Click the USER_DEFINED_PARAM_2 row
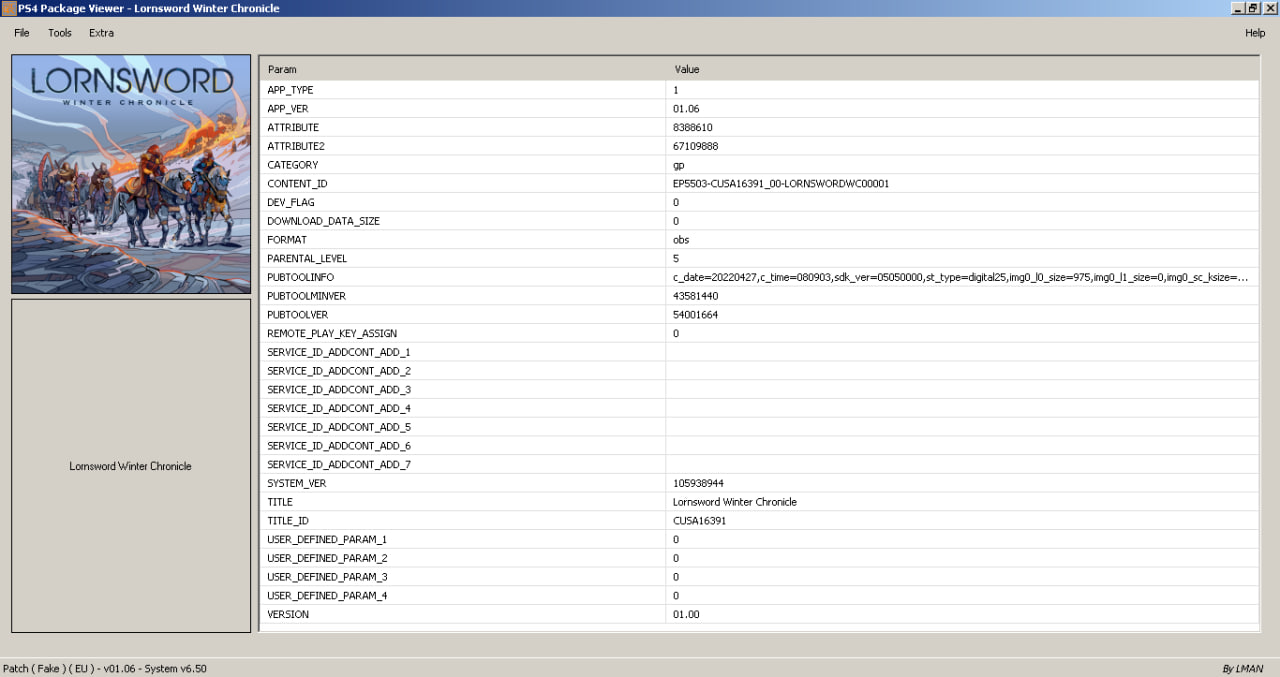 [x=759, y=558]
